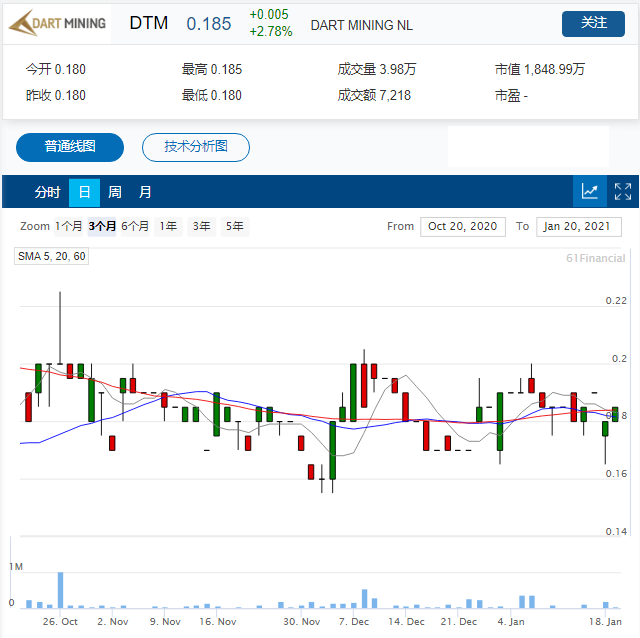
Task: Select the 分时 intraday tab
Action: (47, 192)
